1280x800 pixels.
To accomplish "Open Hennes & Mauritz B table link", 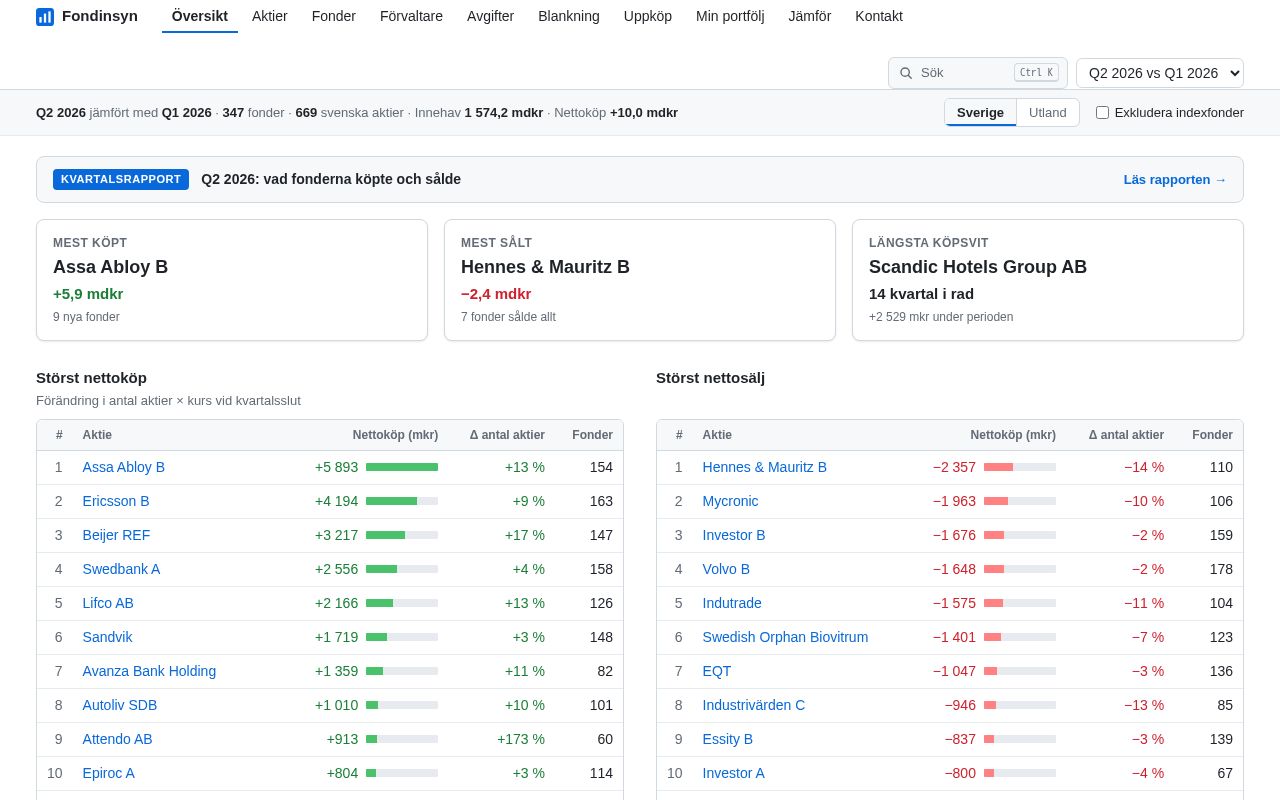I will point(765,467).
